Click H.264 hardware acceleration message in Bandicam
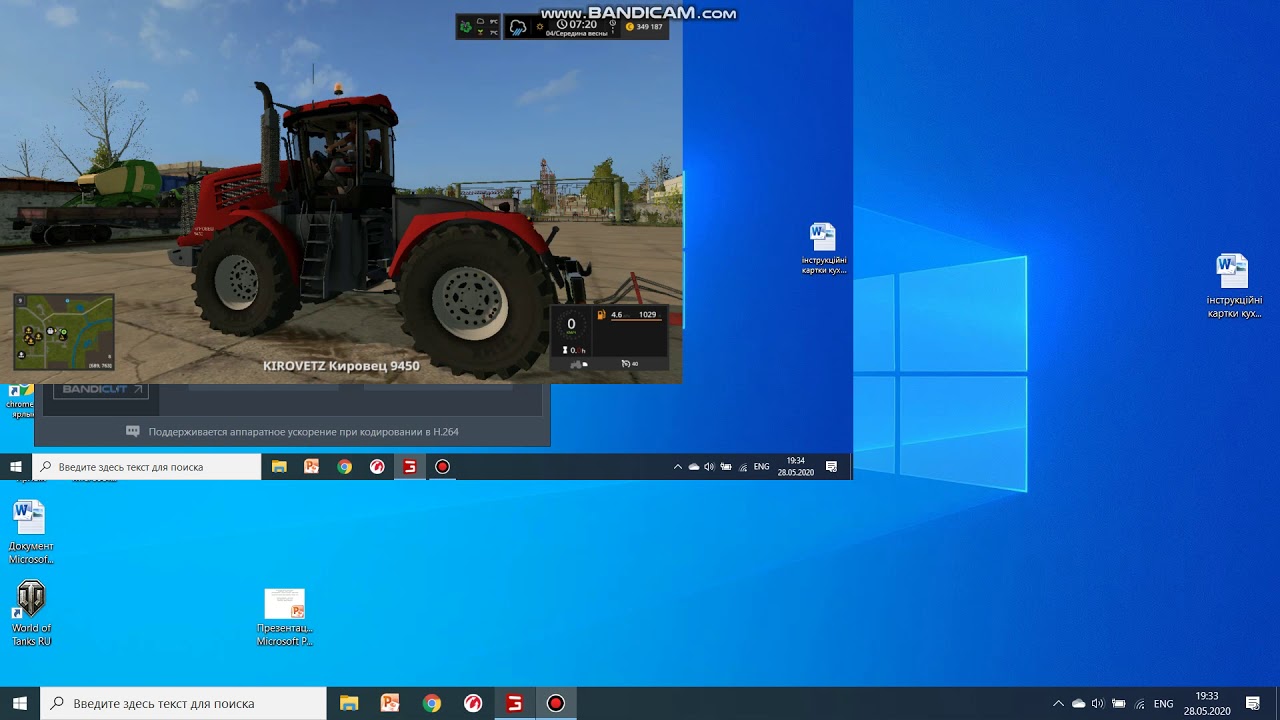 (x=303, y=432)
